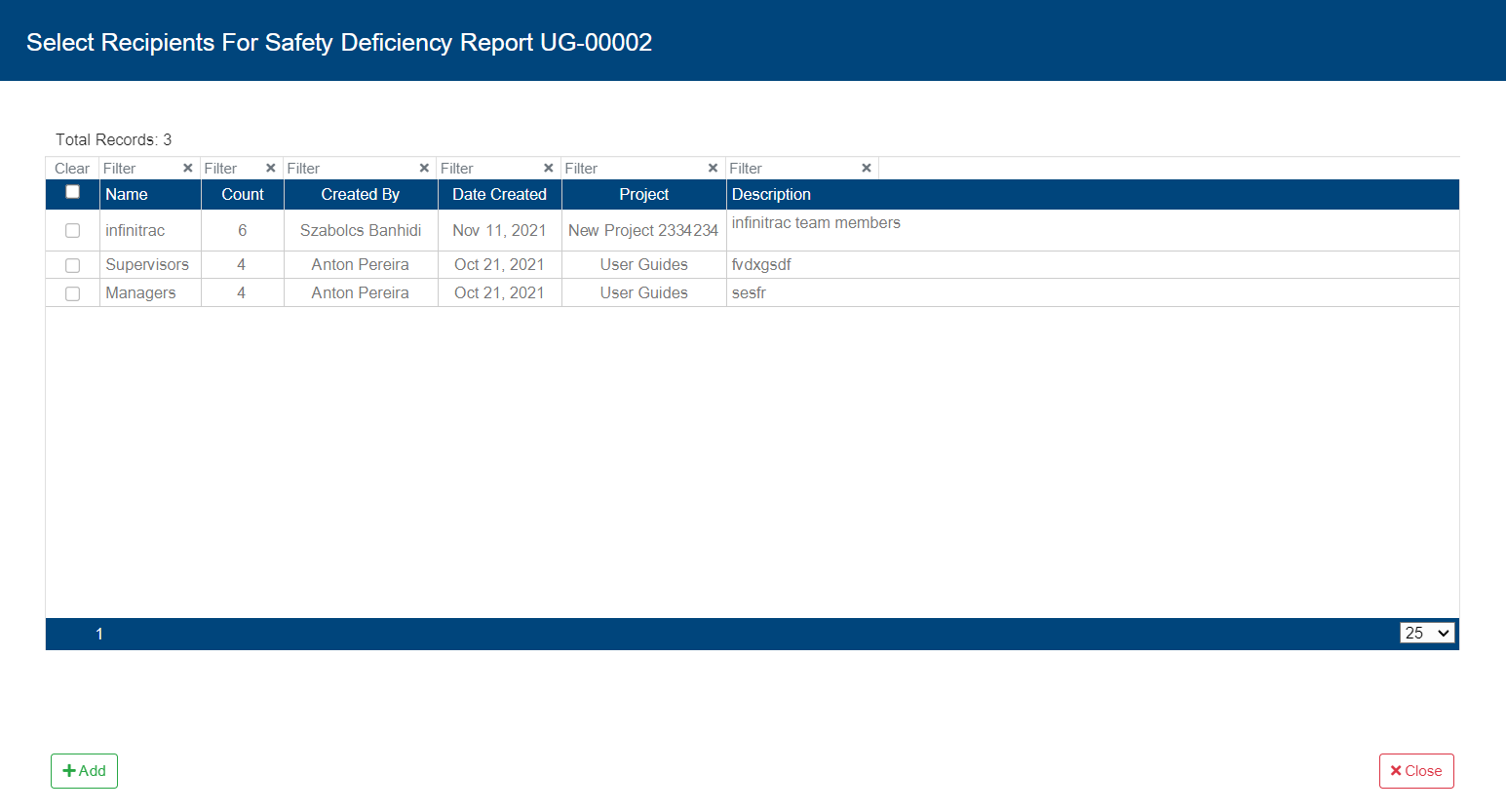This screenshot has height=812, width=1506.
Task: Check the Supervisors row checkbox
Action: 72,265
